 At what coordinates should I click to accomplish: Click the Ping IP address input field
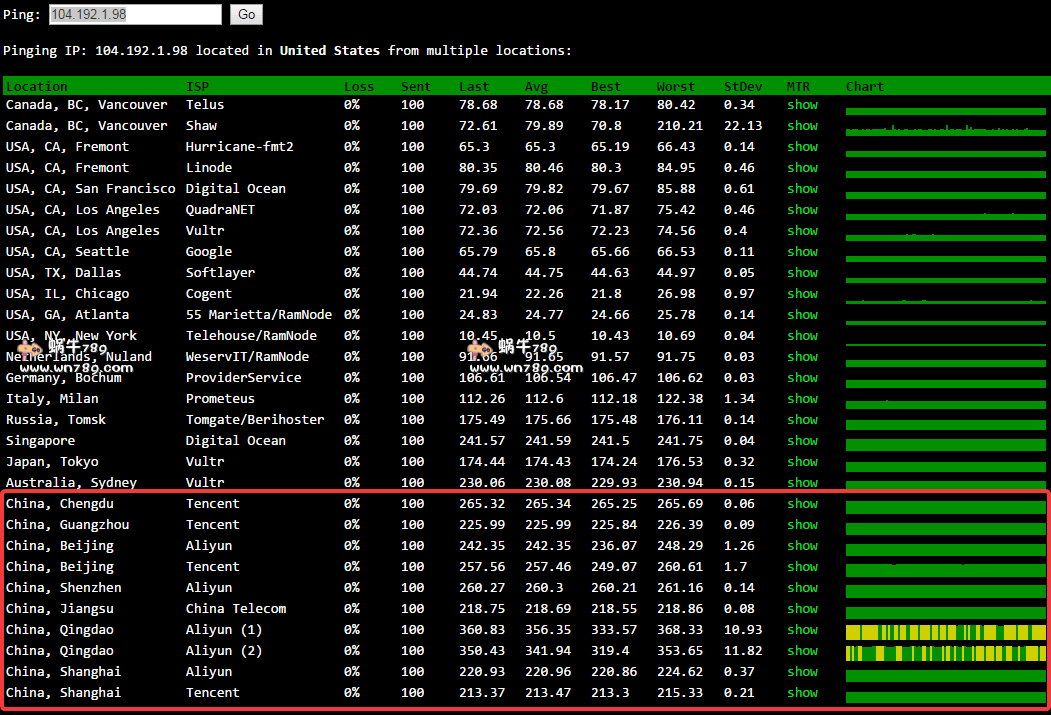(134, 15)
